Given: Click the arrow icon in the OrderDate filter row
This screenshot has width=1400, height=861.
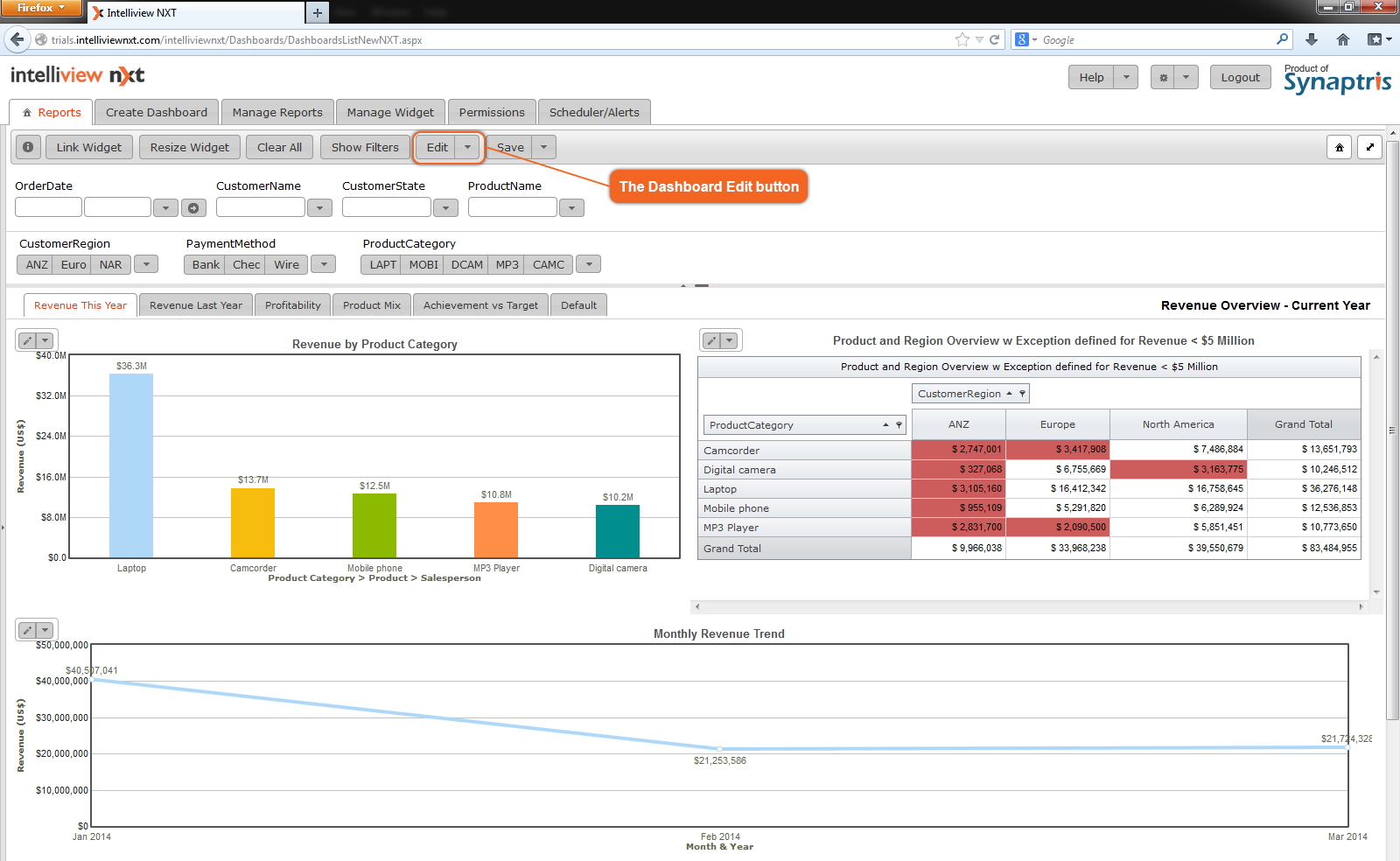Looking at the screenshot, I should (193, 207).
